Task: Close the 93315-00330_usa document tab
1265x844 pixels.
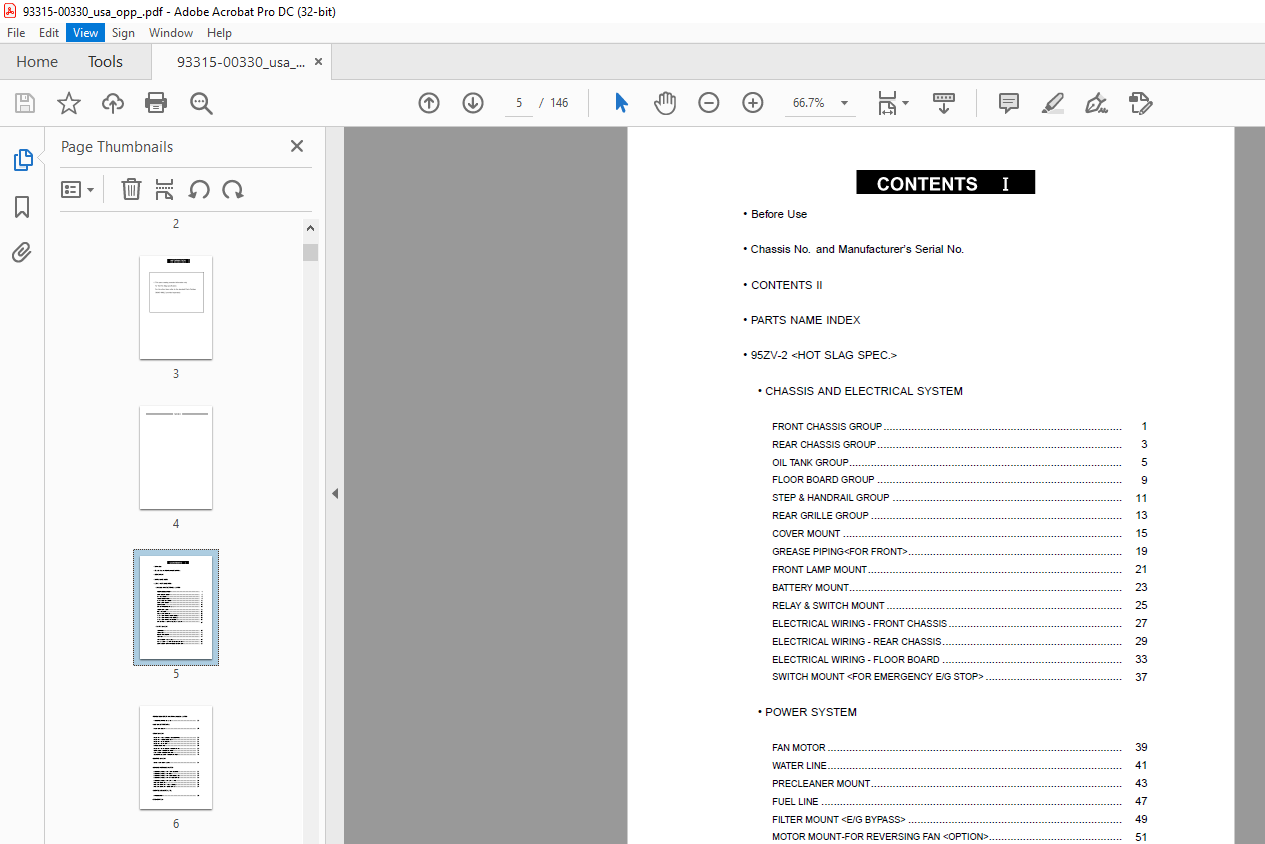Action: tap(319, 62)
